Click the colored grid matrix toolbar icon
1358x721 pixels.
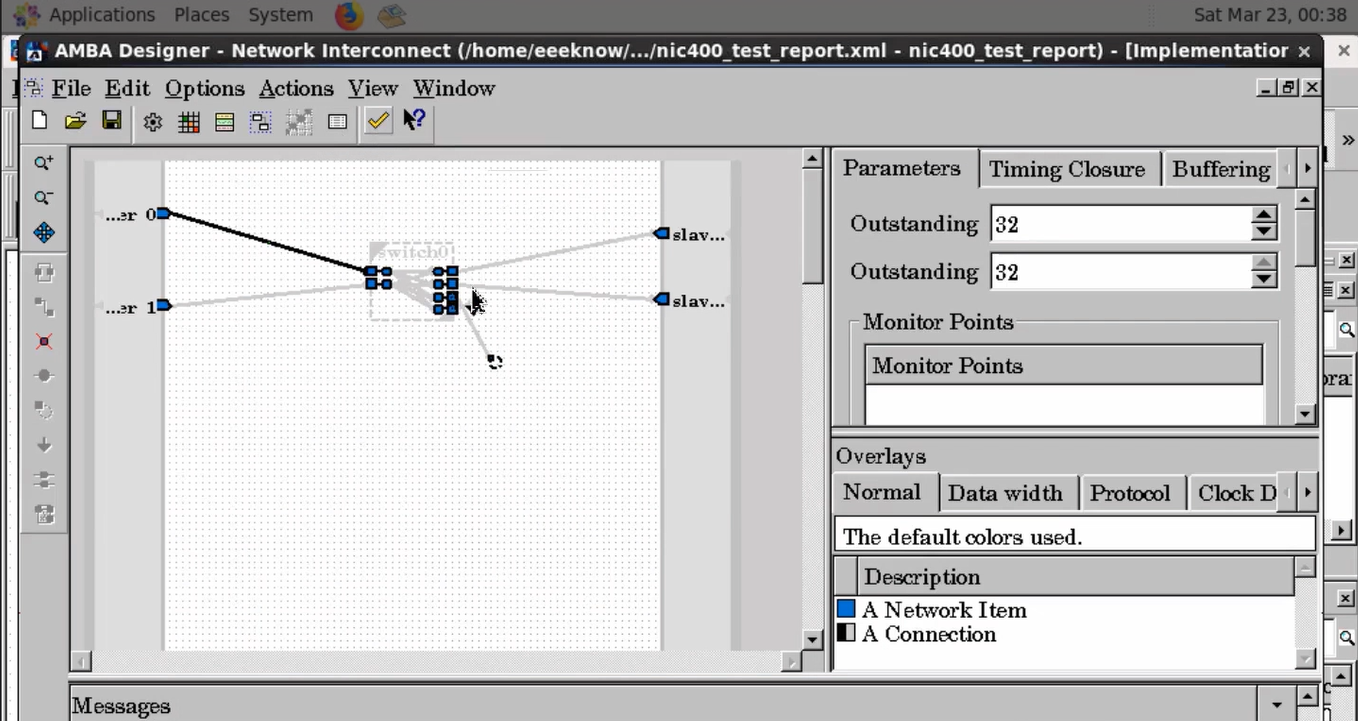coord(189,122)
